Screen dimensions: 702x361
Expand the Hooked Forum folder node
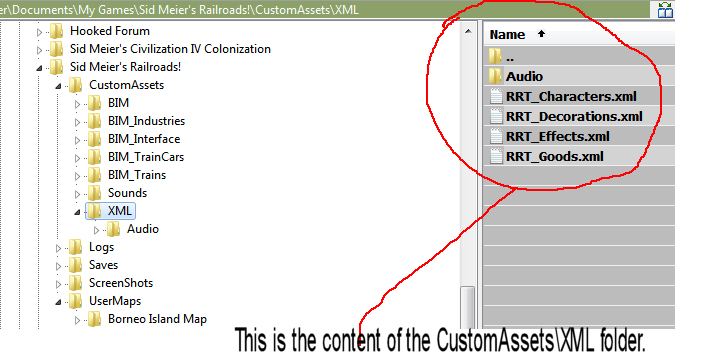pos(39,32)
